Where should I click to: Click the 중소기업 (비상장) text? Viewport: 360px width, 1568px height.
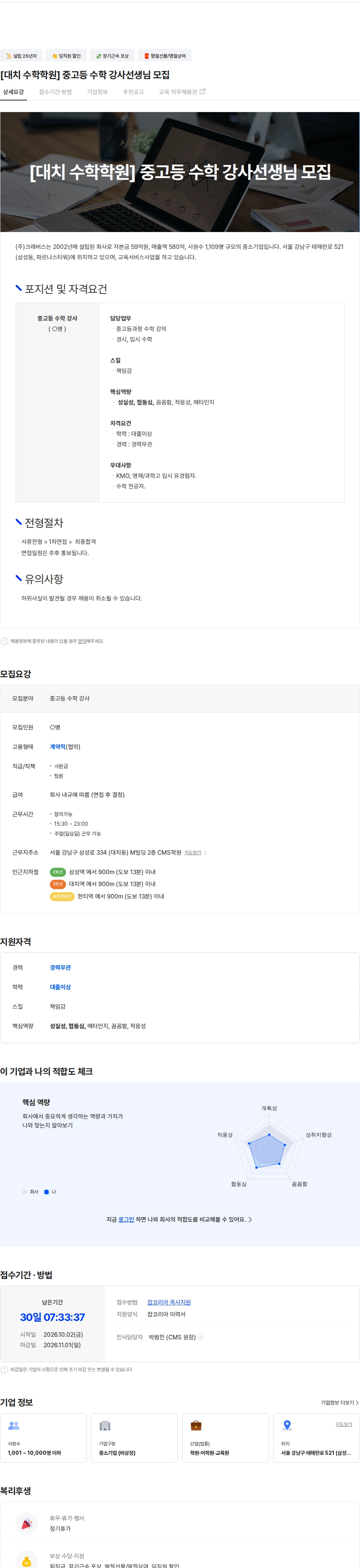tap(117, 1453)
